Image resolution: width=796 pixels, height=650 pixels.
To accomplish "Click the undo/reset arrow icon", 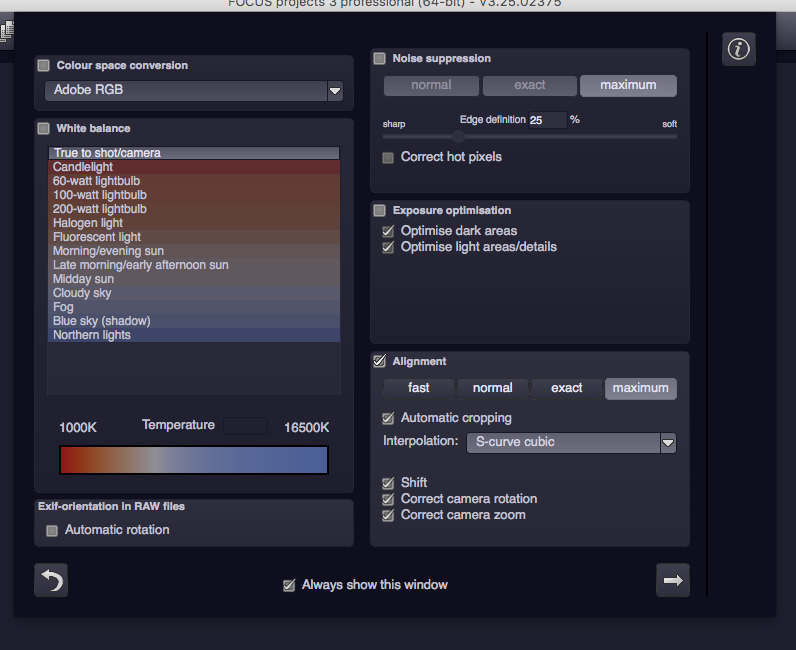I will point(51,580).
